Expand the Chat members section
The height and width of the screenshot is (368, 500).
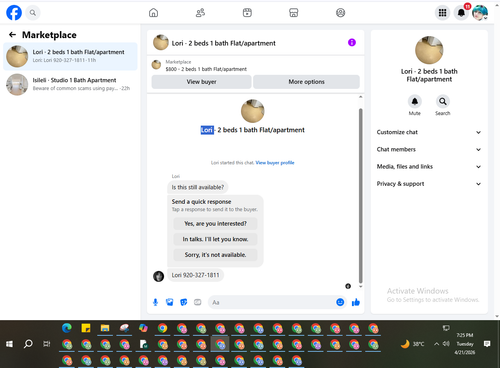pos(429,149)
